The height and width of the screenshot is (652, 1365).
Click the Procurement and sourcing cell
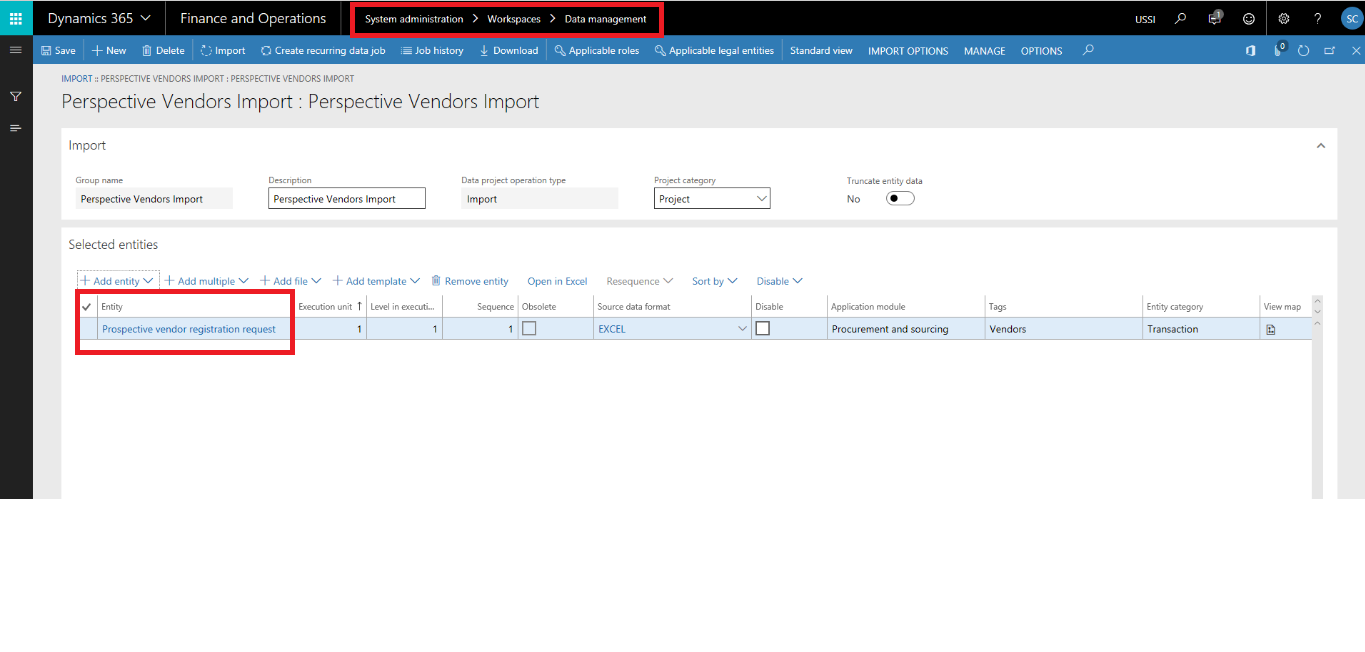[x=905, y=329]
